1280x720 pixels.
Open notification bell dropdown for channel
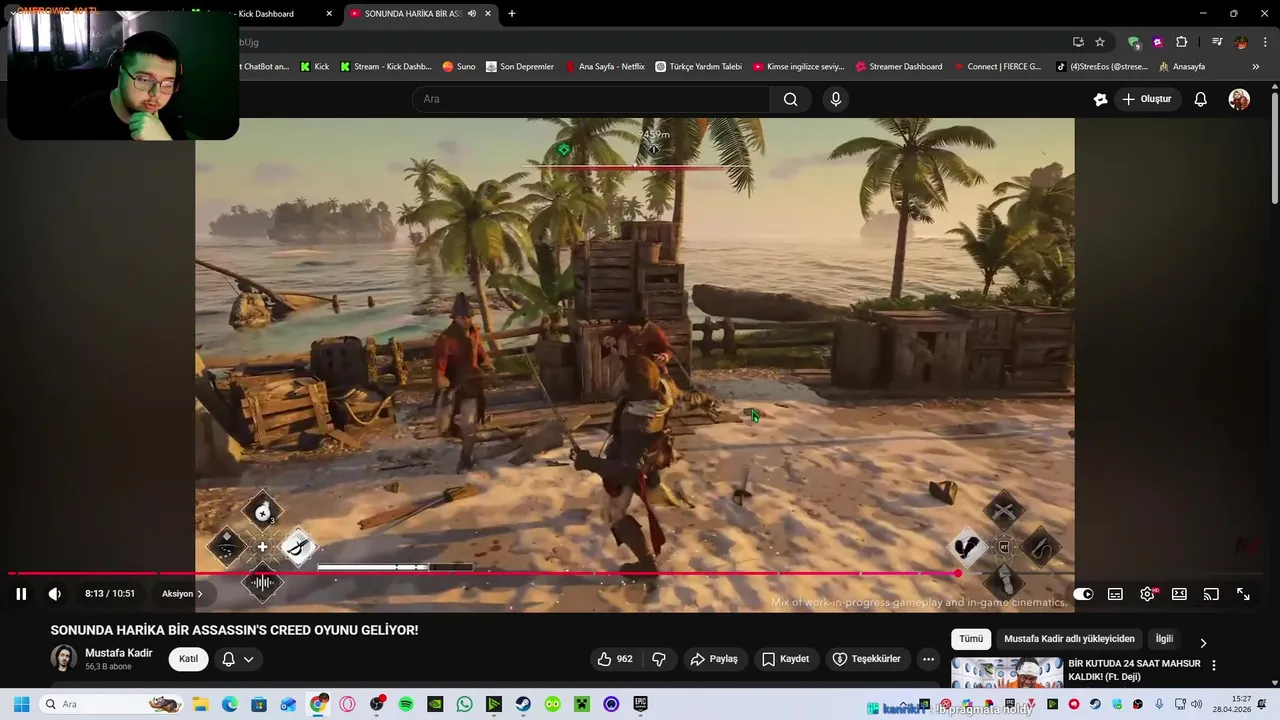tap(238, 659)
